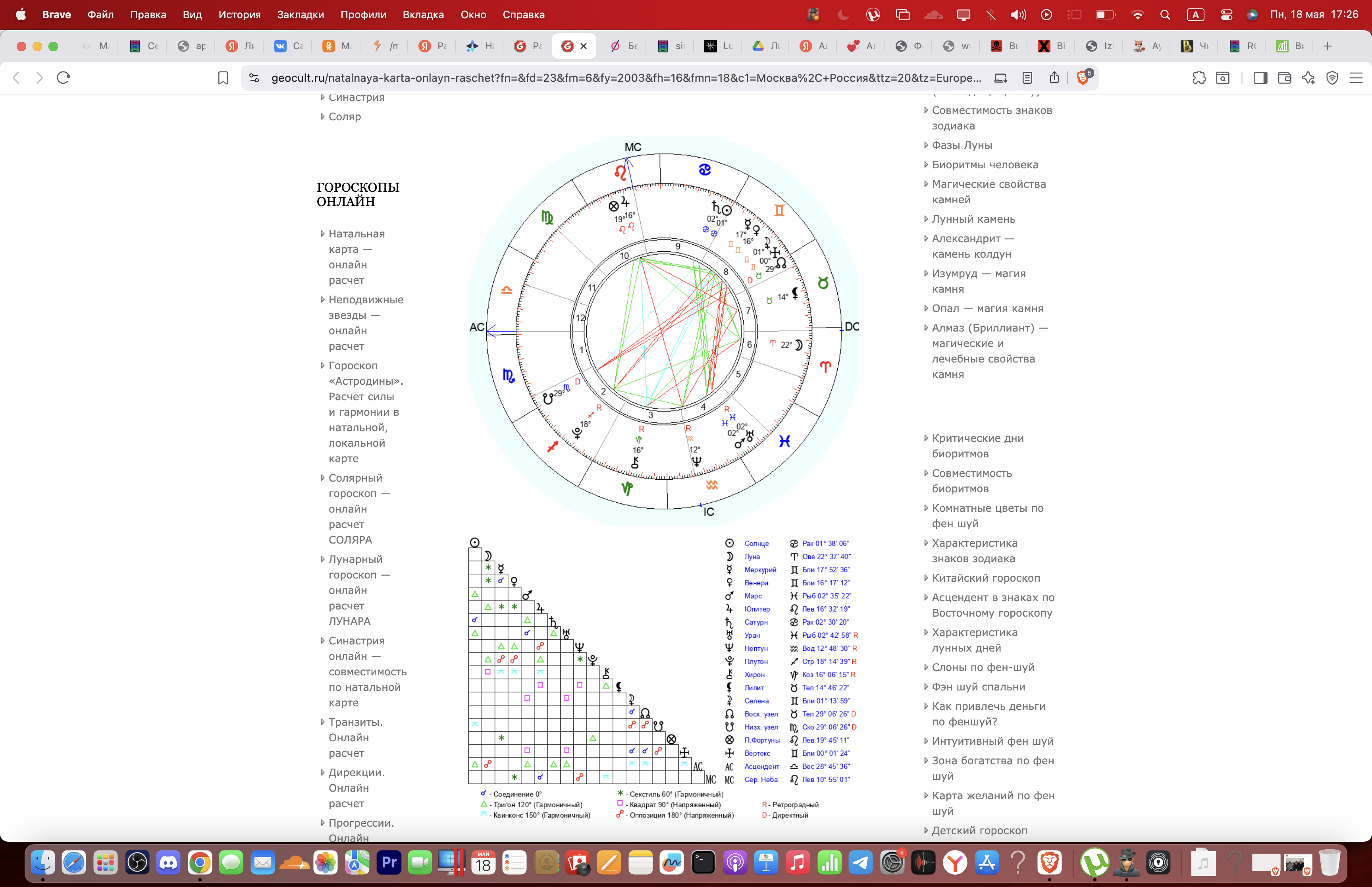This screenshot has height=887, width=1372.
Task: Click the sound volume icon in menu bar
Action: click(x=1018, y=15)
